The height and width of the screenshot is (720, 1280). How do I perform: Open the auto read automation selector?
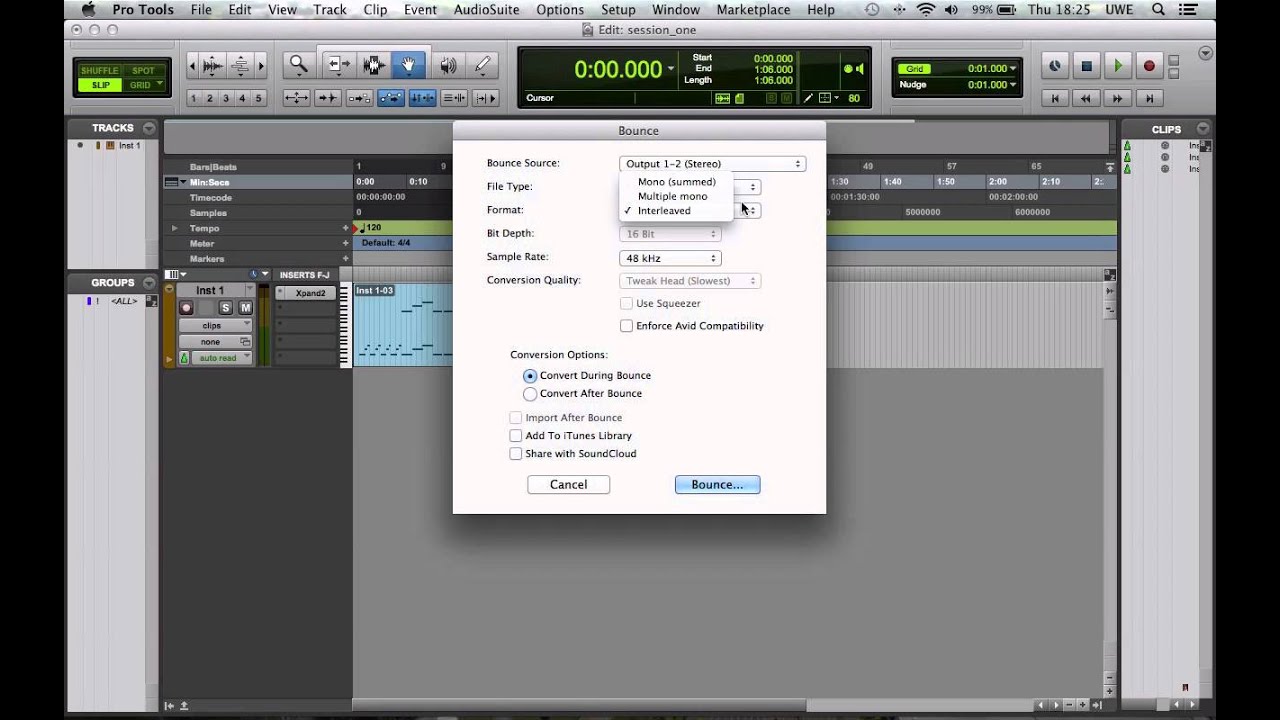[x=221, y=358]
